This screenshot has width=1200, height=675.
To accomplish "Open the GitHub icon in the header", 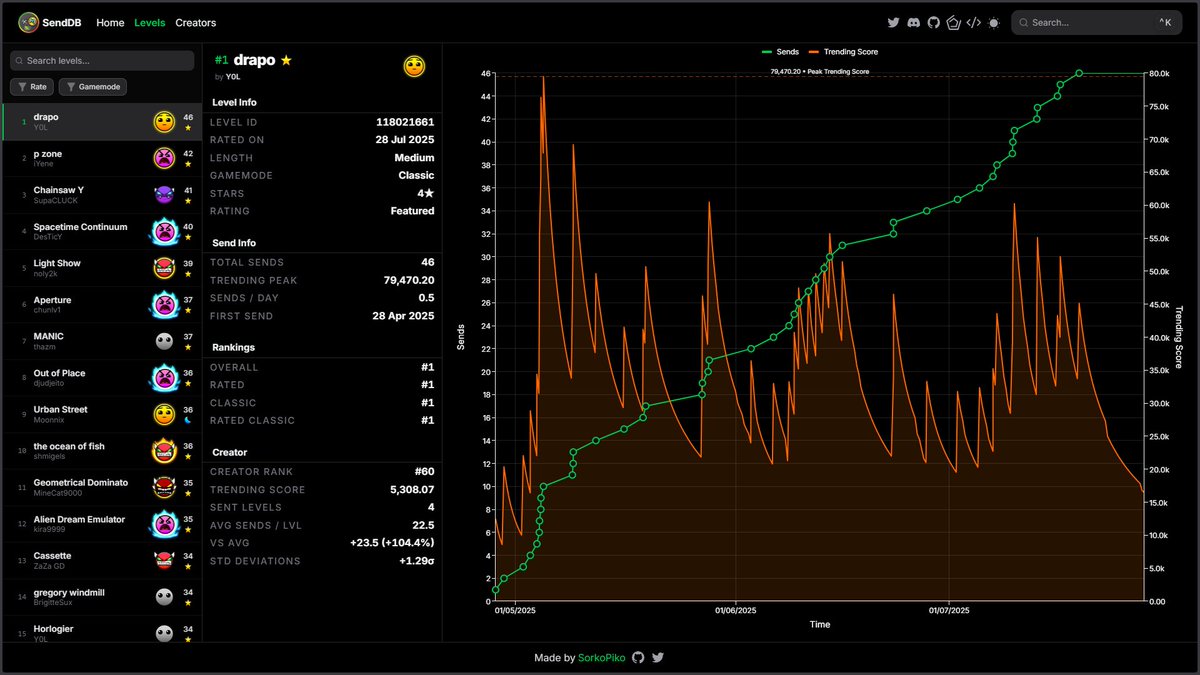I will click(934, 22).
